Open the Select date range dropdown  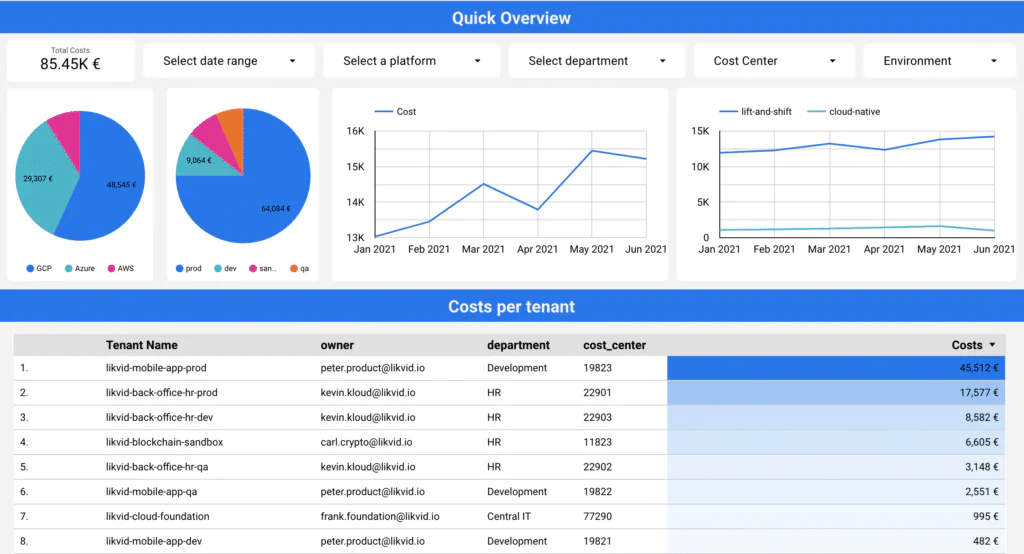pyautogui.click(x=229, y=61)
